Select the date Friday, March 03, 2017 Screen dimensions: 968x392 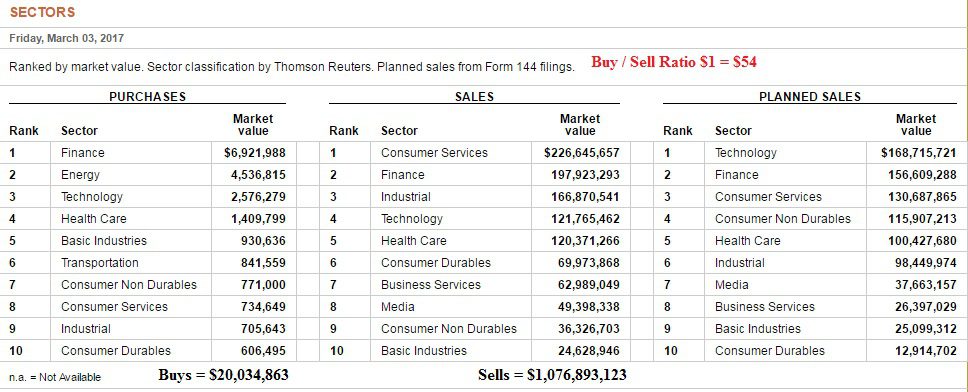67,38
